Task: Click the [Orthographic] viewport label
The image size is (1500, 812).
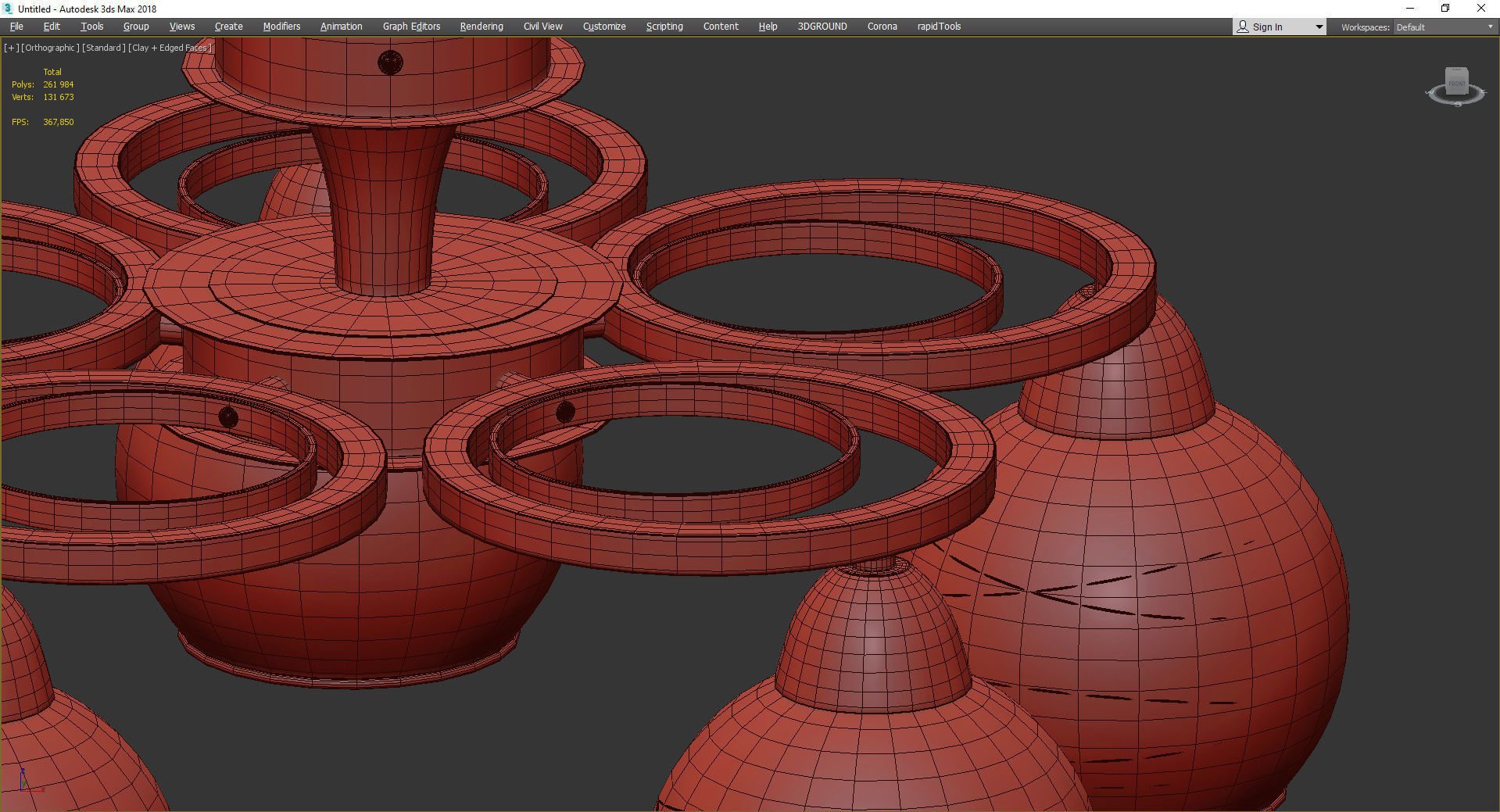Action: tap(50, 48)
